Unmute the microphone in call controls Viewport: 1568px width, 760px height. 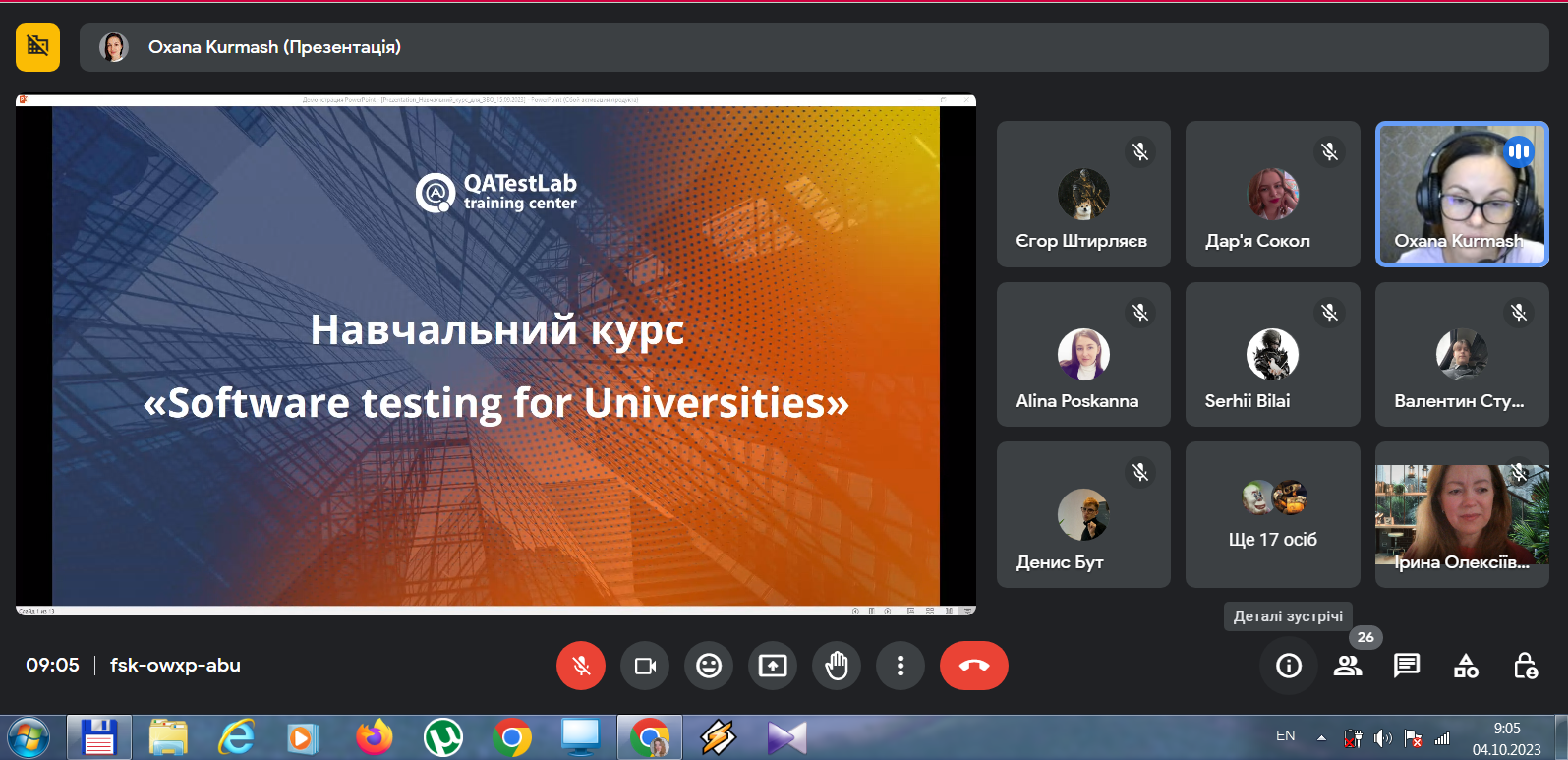pos(581,666)
